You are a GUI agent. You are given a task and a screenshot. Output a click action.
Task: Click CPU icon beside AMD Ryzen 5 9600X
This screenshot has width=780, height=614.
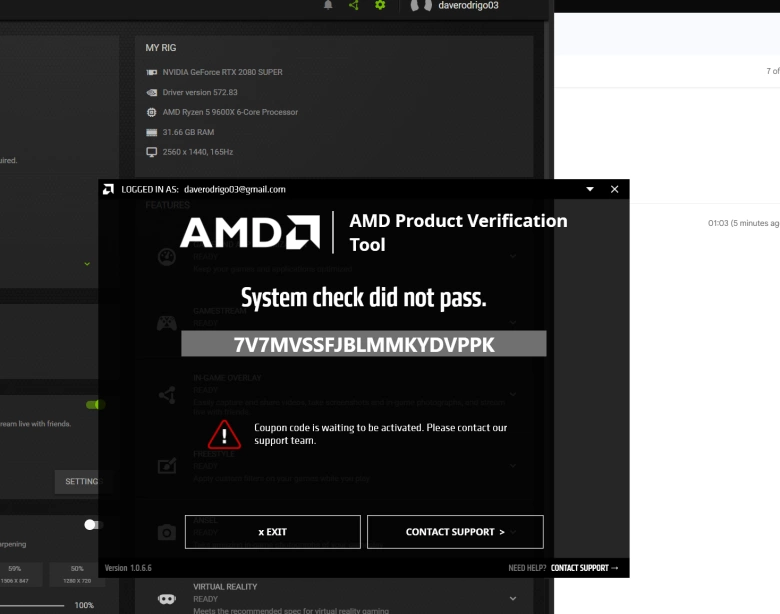[x=152, y=112]
